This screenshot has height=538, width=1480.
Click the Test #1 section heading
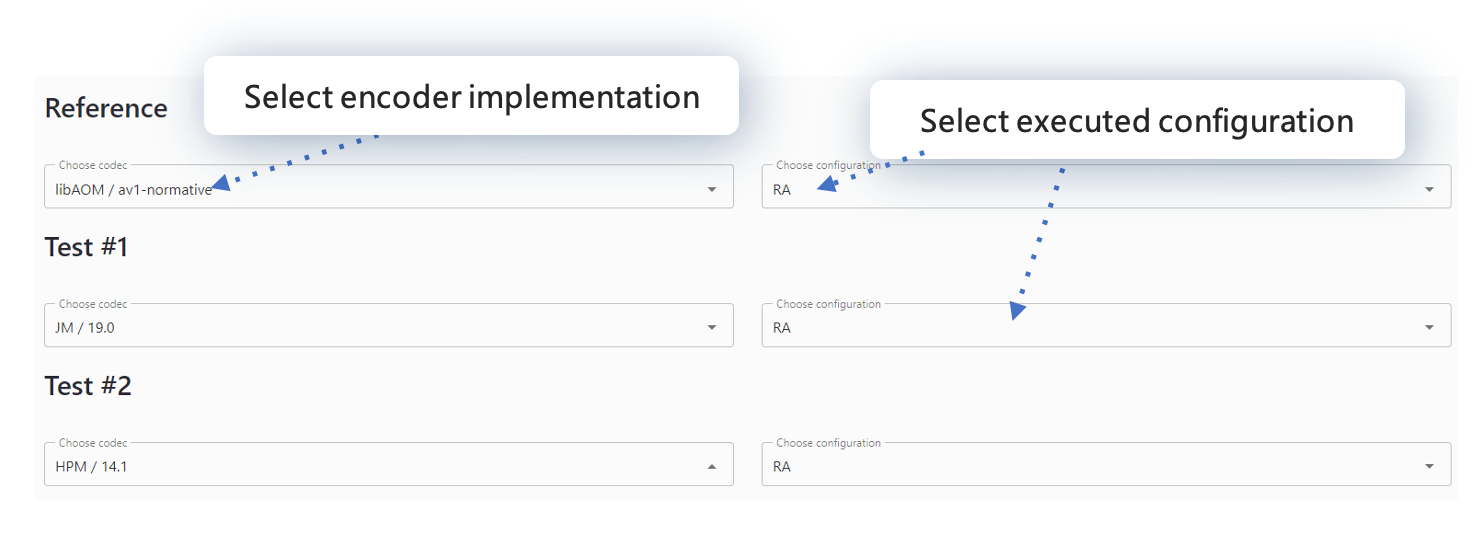87,247
